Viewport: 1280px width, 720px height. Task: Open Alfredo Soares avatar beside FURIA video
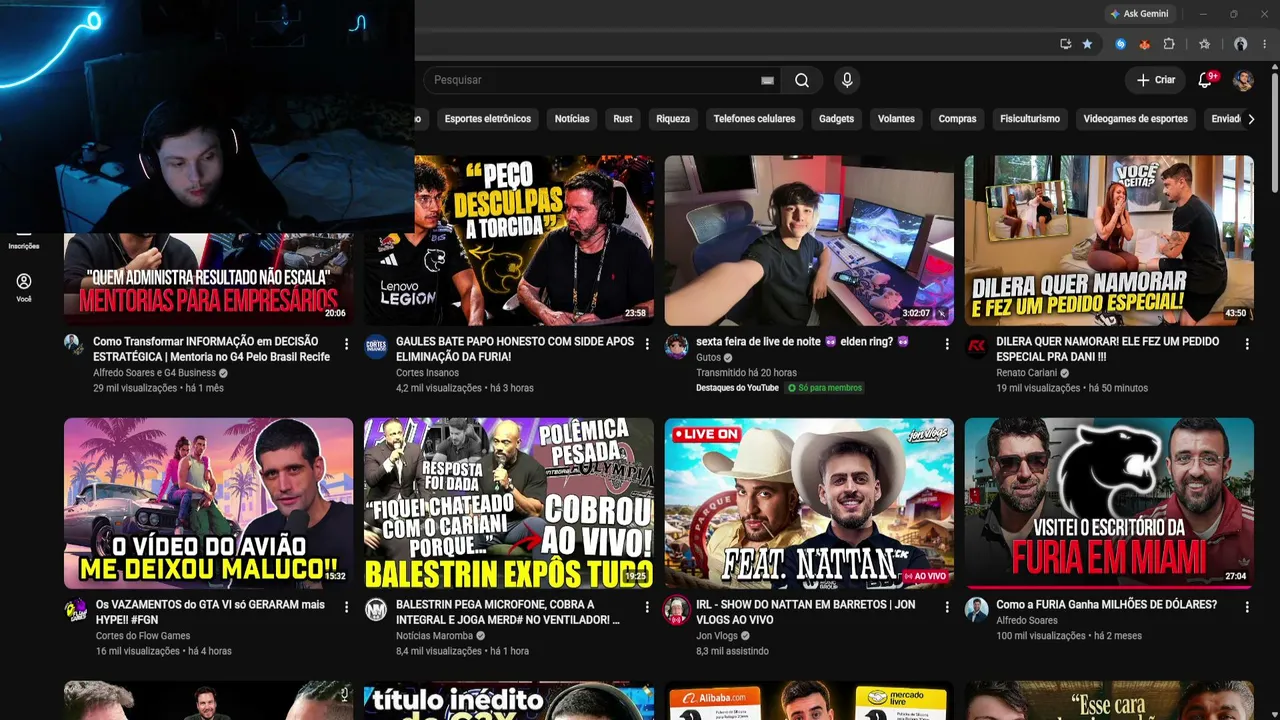point(977,609)
